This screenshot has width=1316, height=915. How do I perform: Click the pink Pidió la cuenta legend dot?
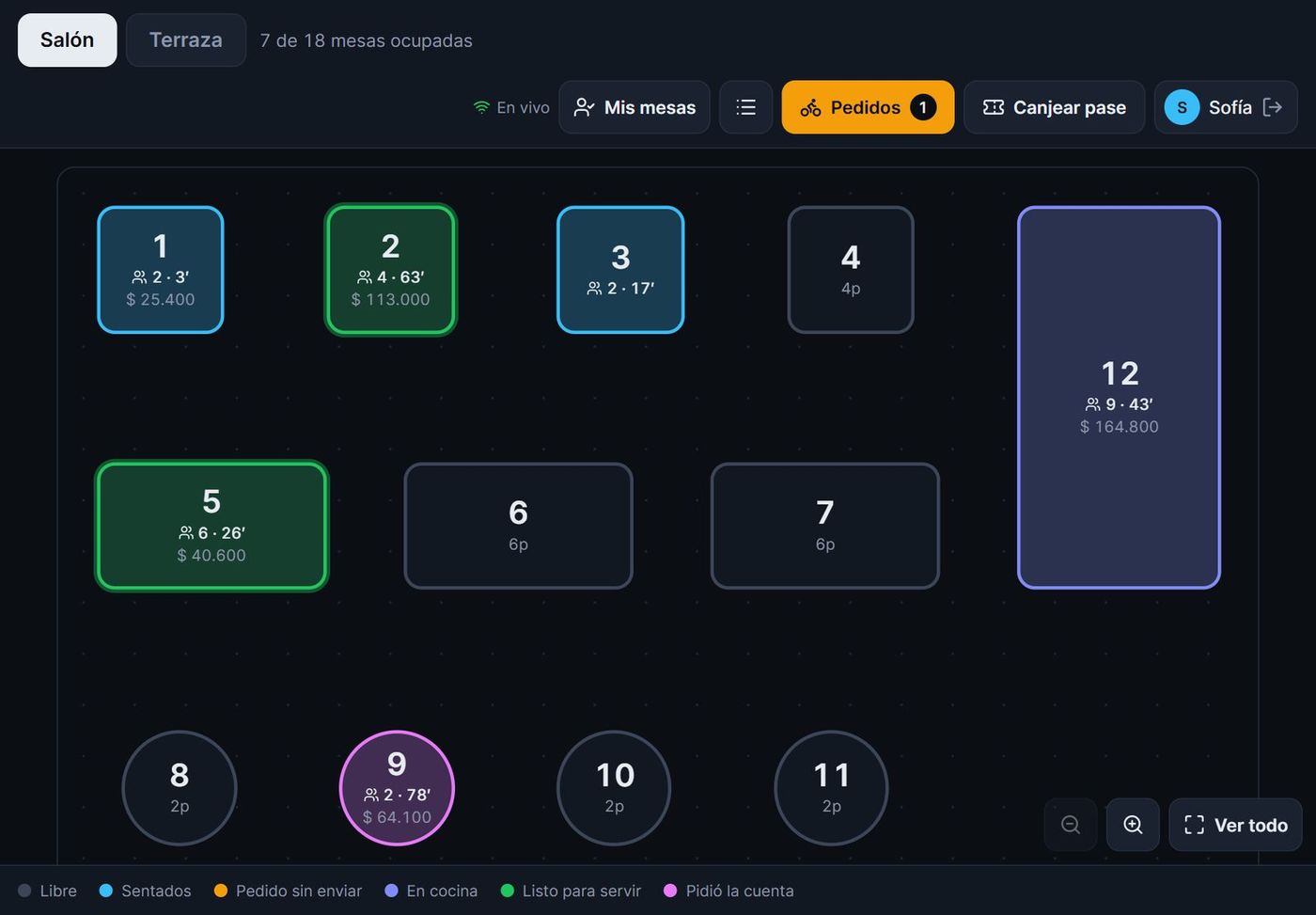pos(670,891)
